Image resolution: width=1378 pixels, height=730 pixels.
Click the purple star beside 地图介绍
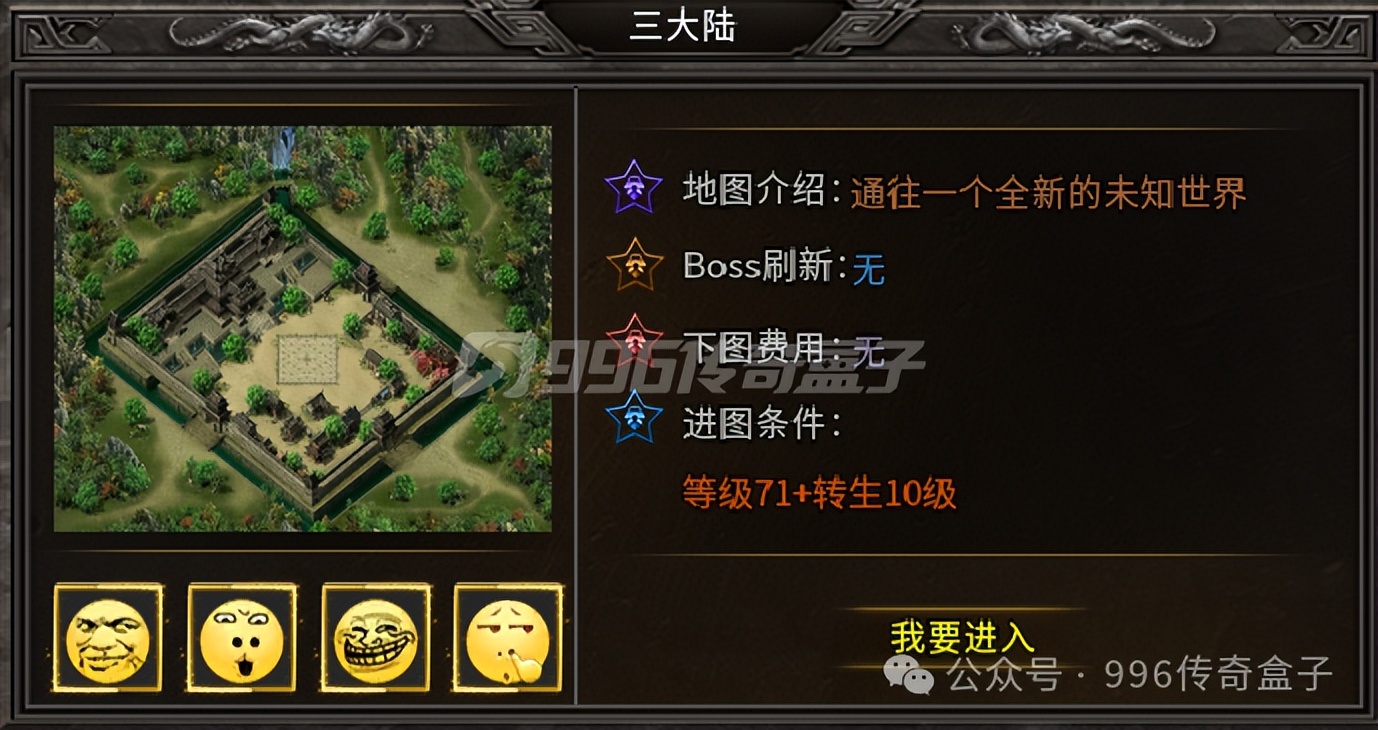pos(634,187)
